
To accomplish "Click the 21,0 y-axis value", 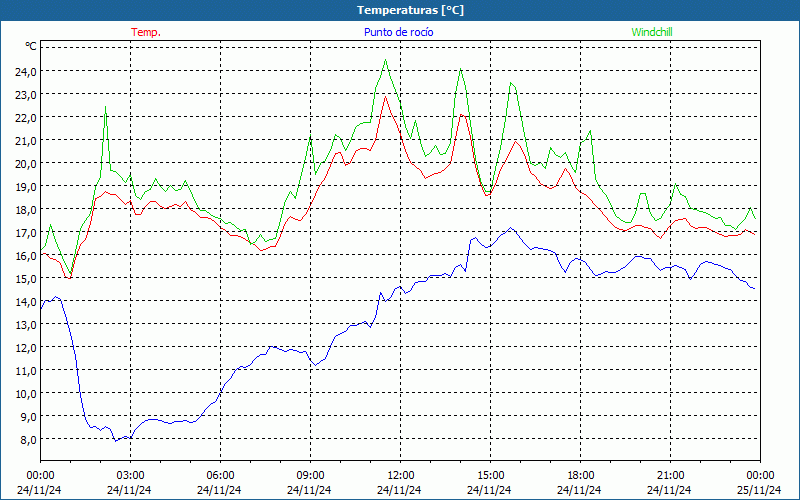I will tap(26, 140).
